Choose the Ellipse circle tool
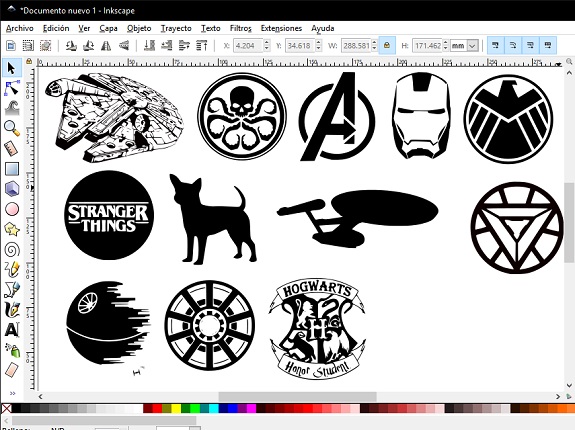575x430 pixels. point(11,209)
